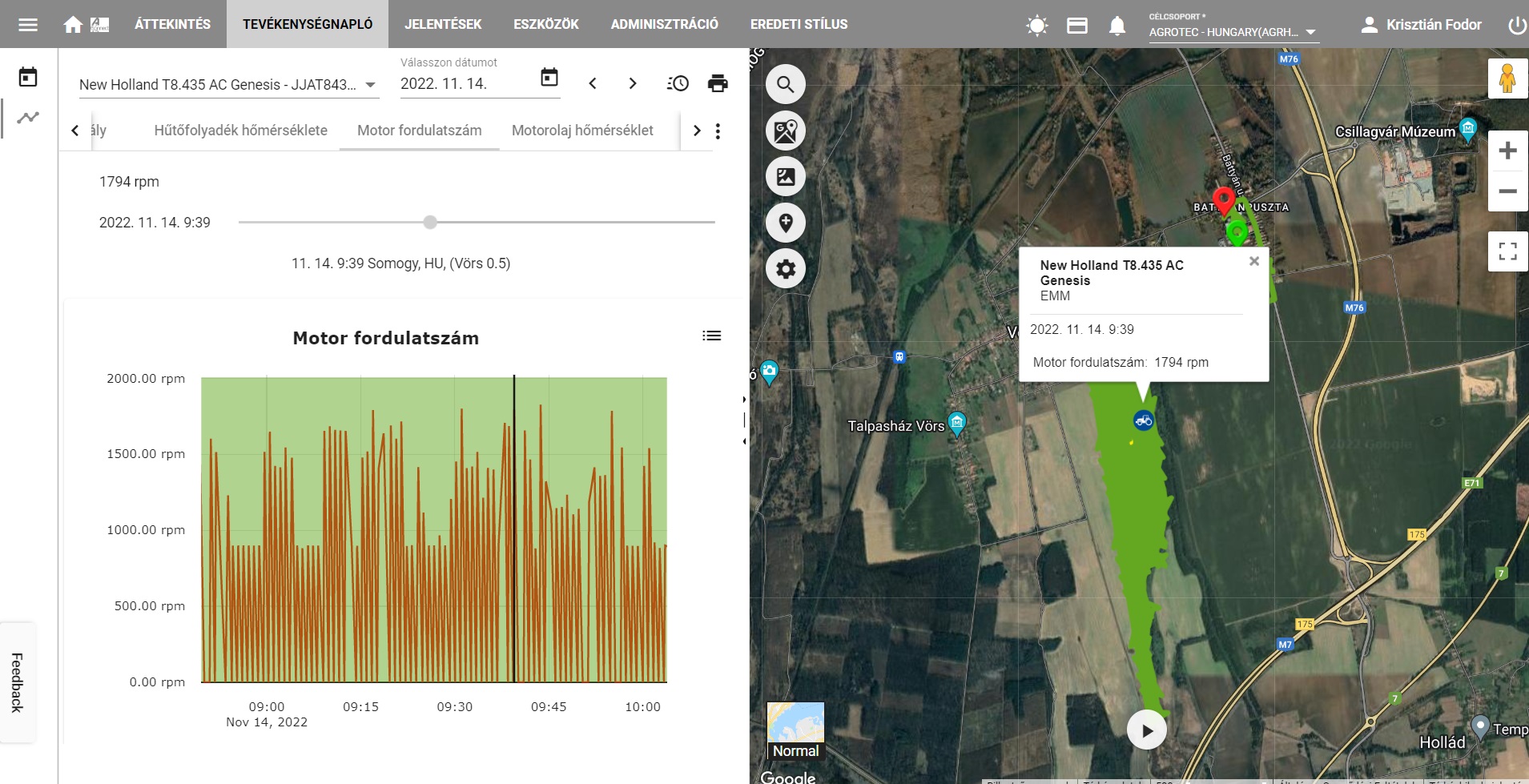Open the calendar view in left sidebar
The width and height of the screenshot is (1529, 784).
[x=28, y=77]
